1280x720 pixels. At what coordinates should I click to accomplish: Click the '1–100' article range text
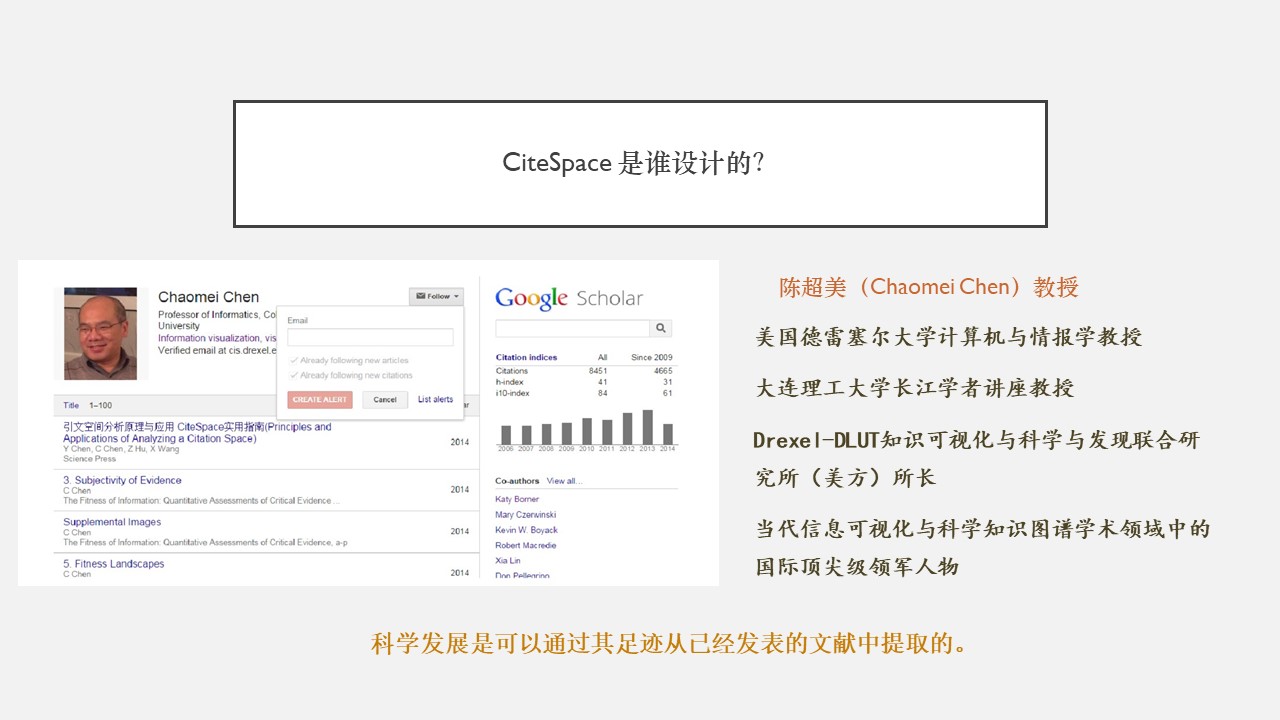(x=101, y=405)
